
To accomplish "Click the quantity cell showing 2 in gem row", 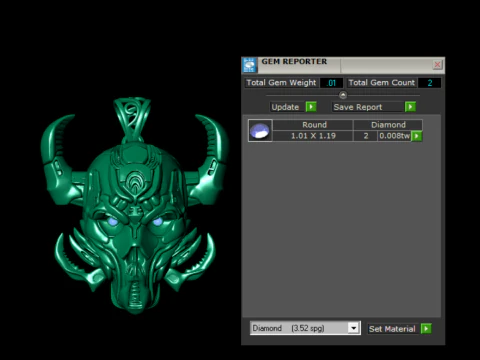I will (x=366, y=136).
